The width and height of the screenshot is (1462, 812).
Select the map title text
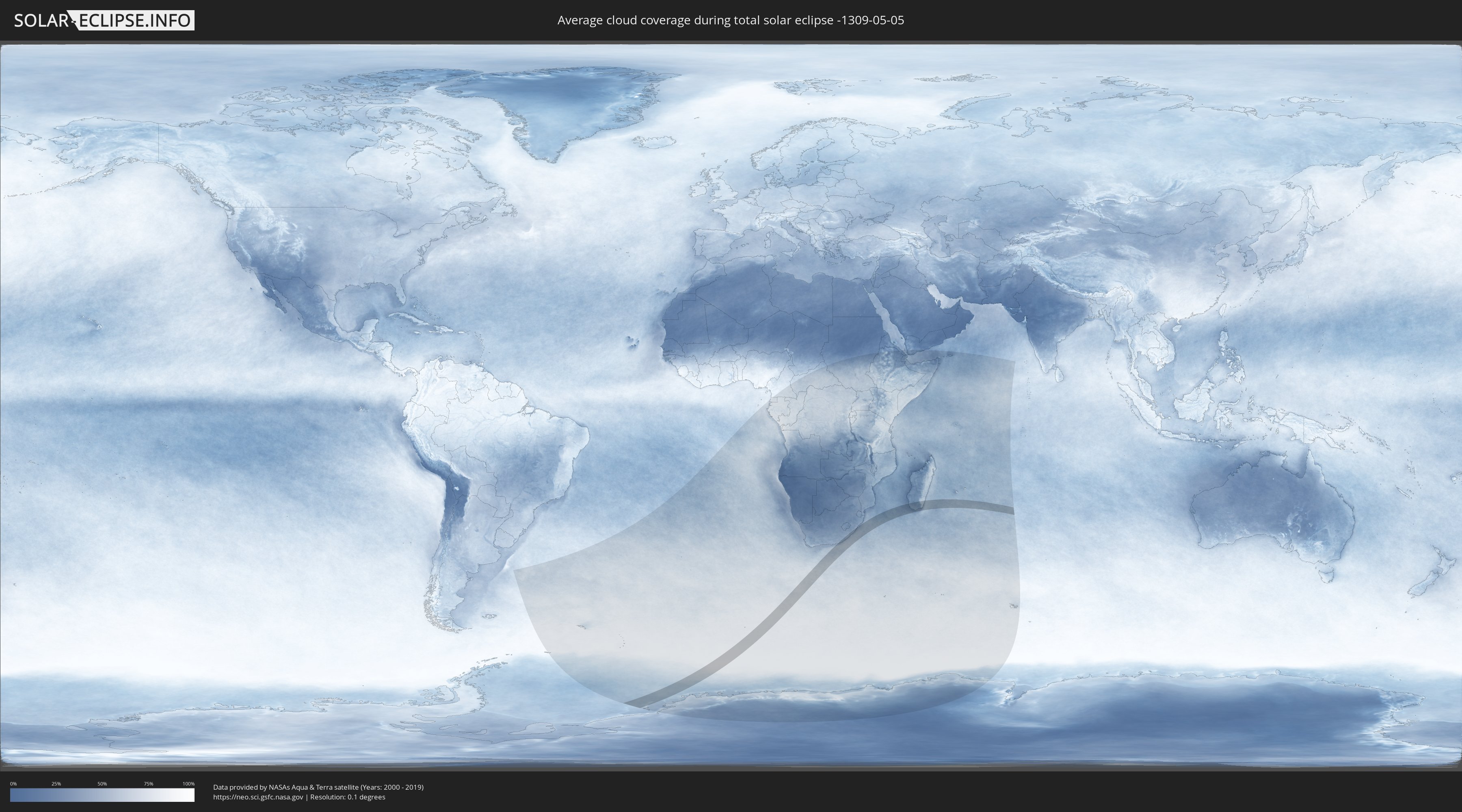click(731, 20)
